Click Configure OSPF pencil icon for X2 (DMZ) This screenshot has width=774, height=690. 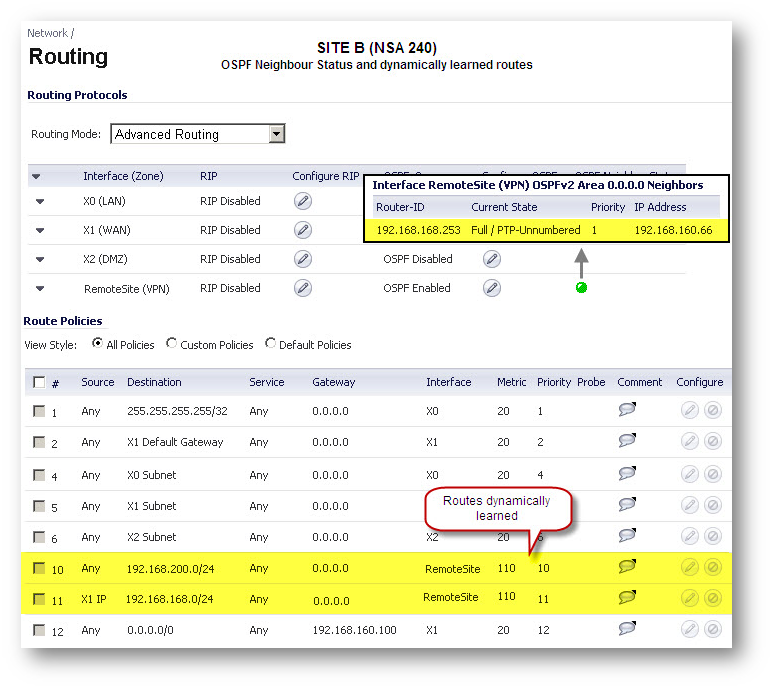click(x=491, y=259)
